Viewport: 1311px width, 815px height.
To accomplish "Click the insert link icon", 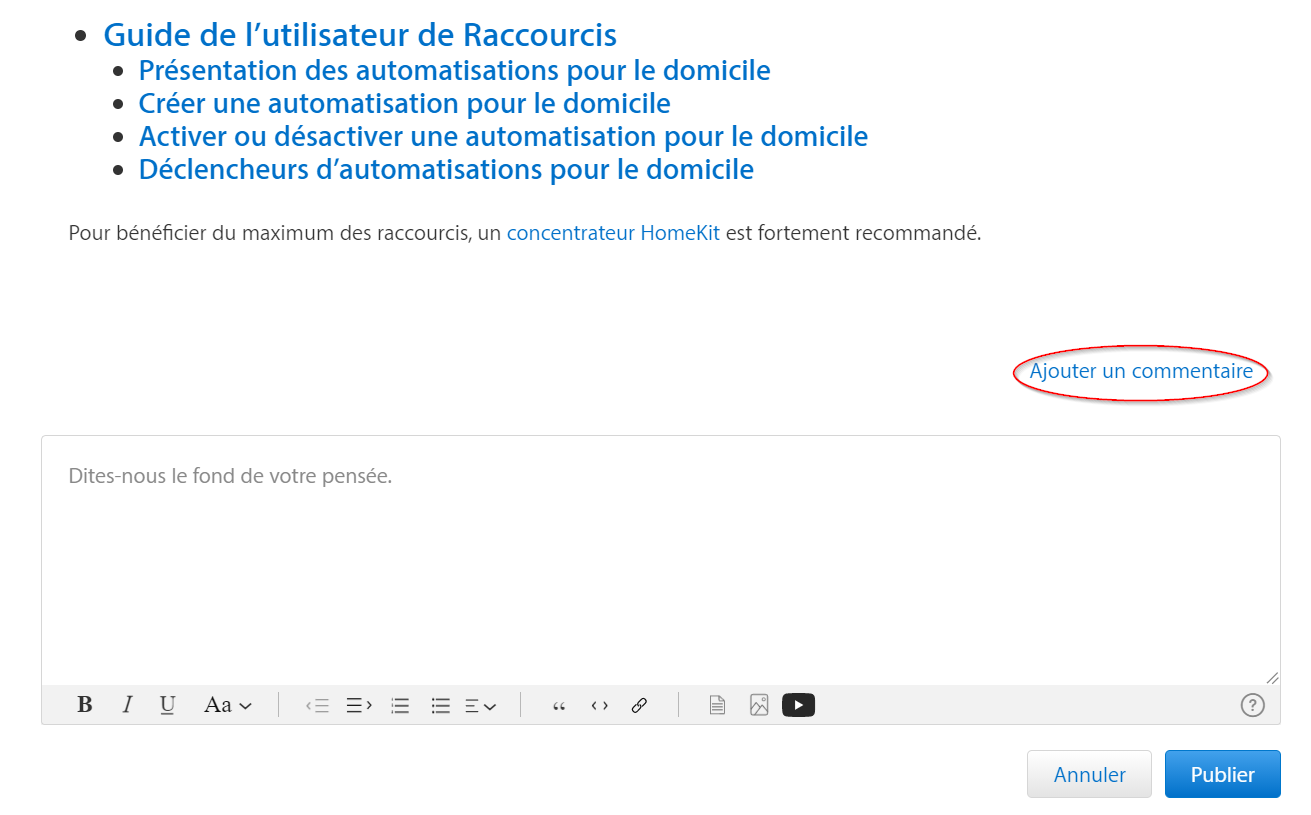I will click(x=639, y=706).
